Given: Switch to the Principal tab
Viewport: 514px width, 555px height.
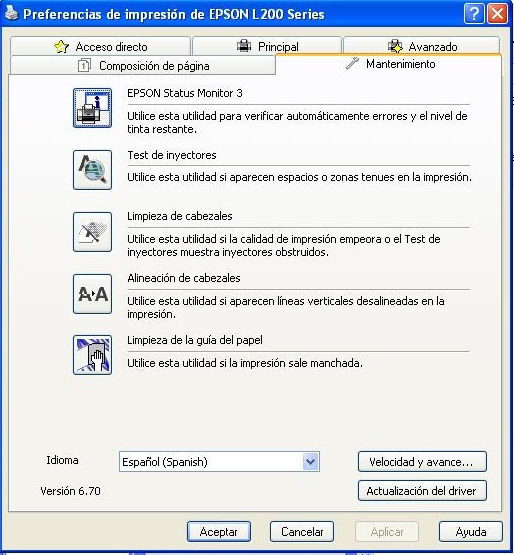Looking at the screenshot, I should pos(267,46).
